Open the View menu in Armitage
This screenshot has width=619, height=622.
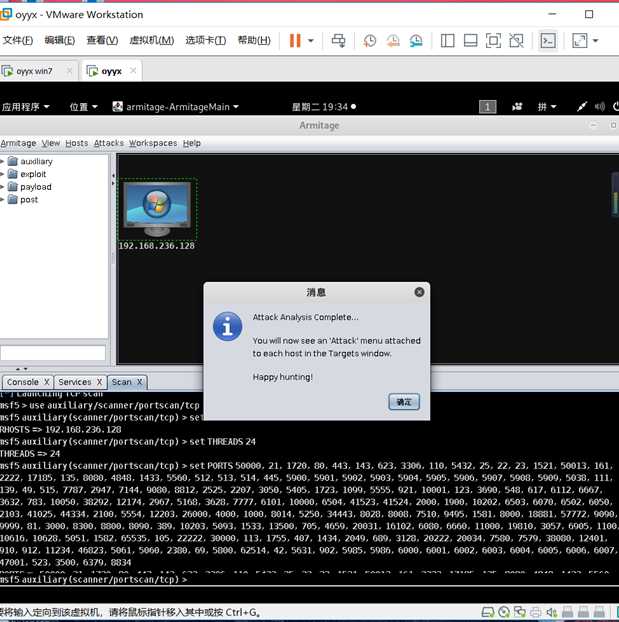coord(51,143)
